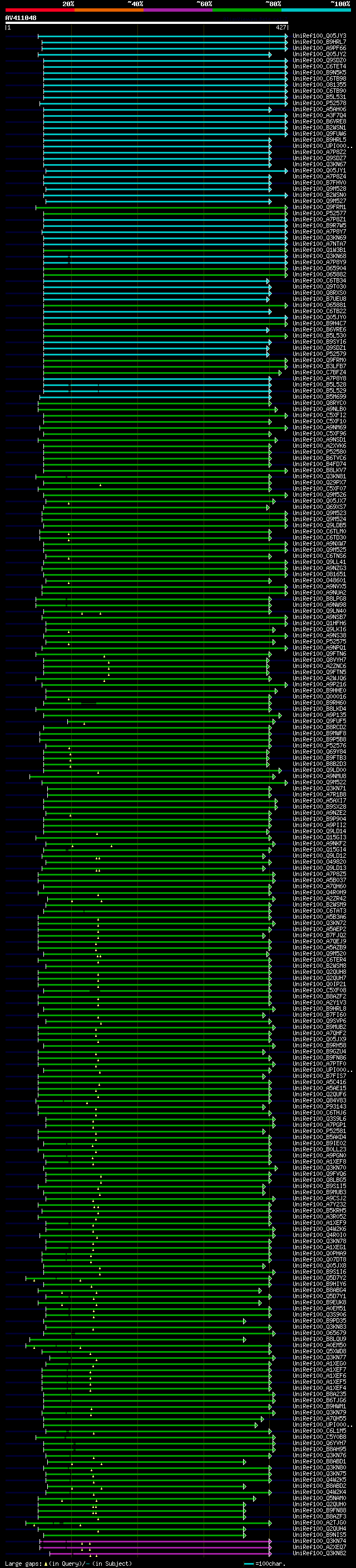This screenshot has height=1568, width=356.
Task: Click the 427 query end position label
Action: (x=280, y=27)
